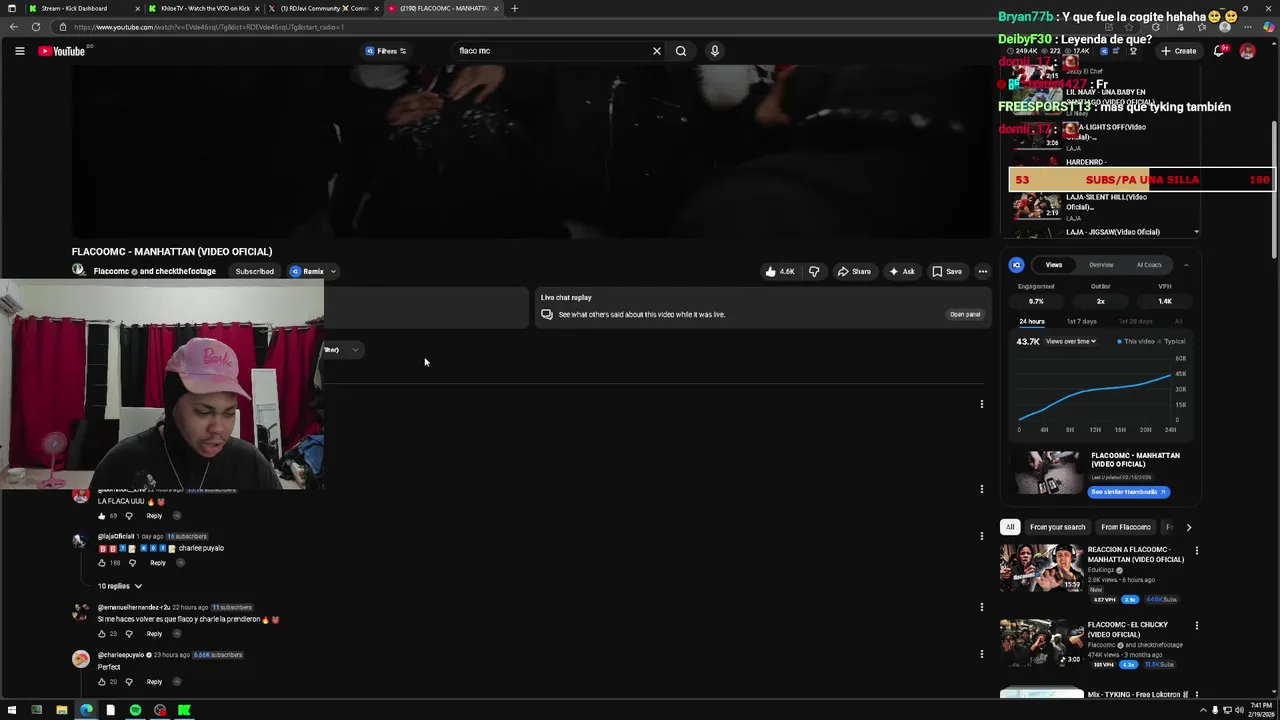This screenshot has width=1280, height=720.
Task: Open Spotify from the taskbar
Action: point(135,710)
